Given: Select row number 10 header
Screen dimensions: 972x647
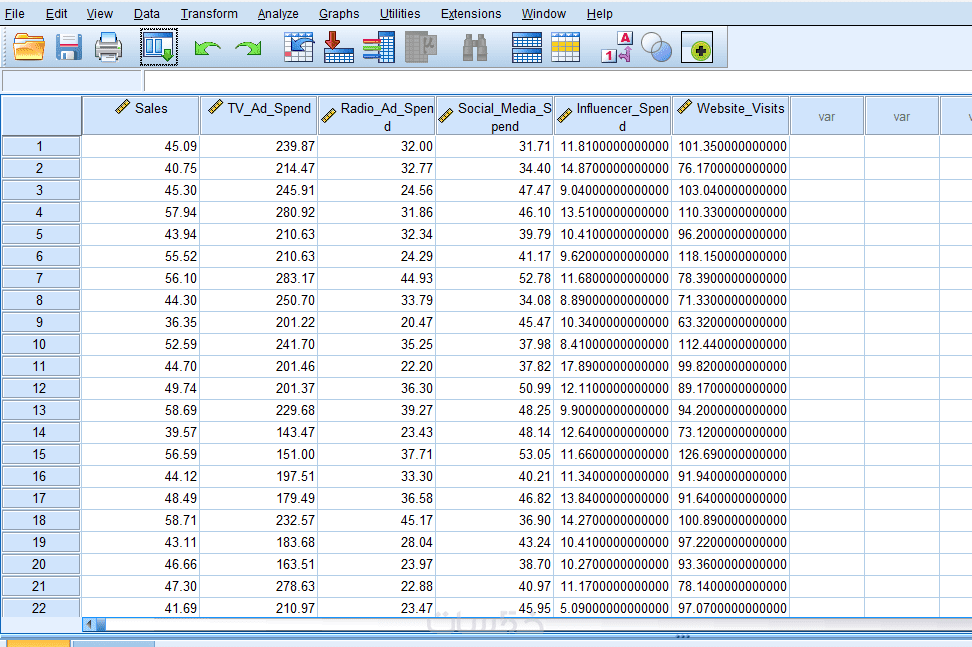Looking at the screenshot, I should pyautogui.click(x=40, y=344).
